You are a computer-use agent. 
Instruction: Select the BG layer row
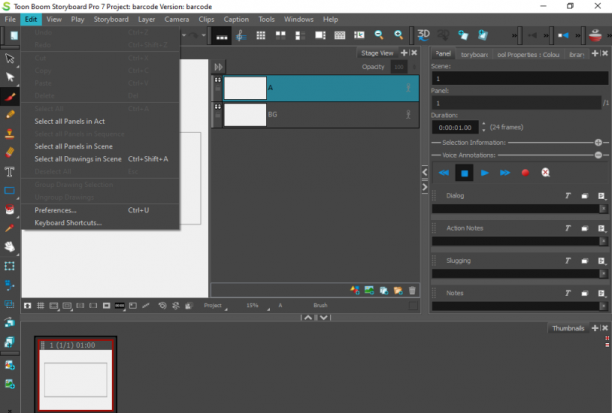(x=315, y=115)
